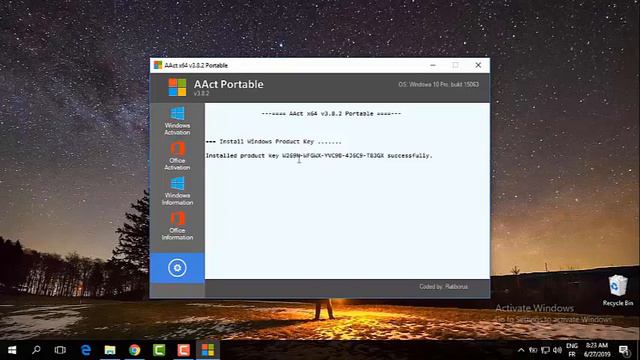Open File Explorer from taskbar
640x360 pixels.
point(110,350)
